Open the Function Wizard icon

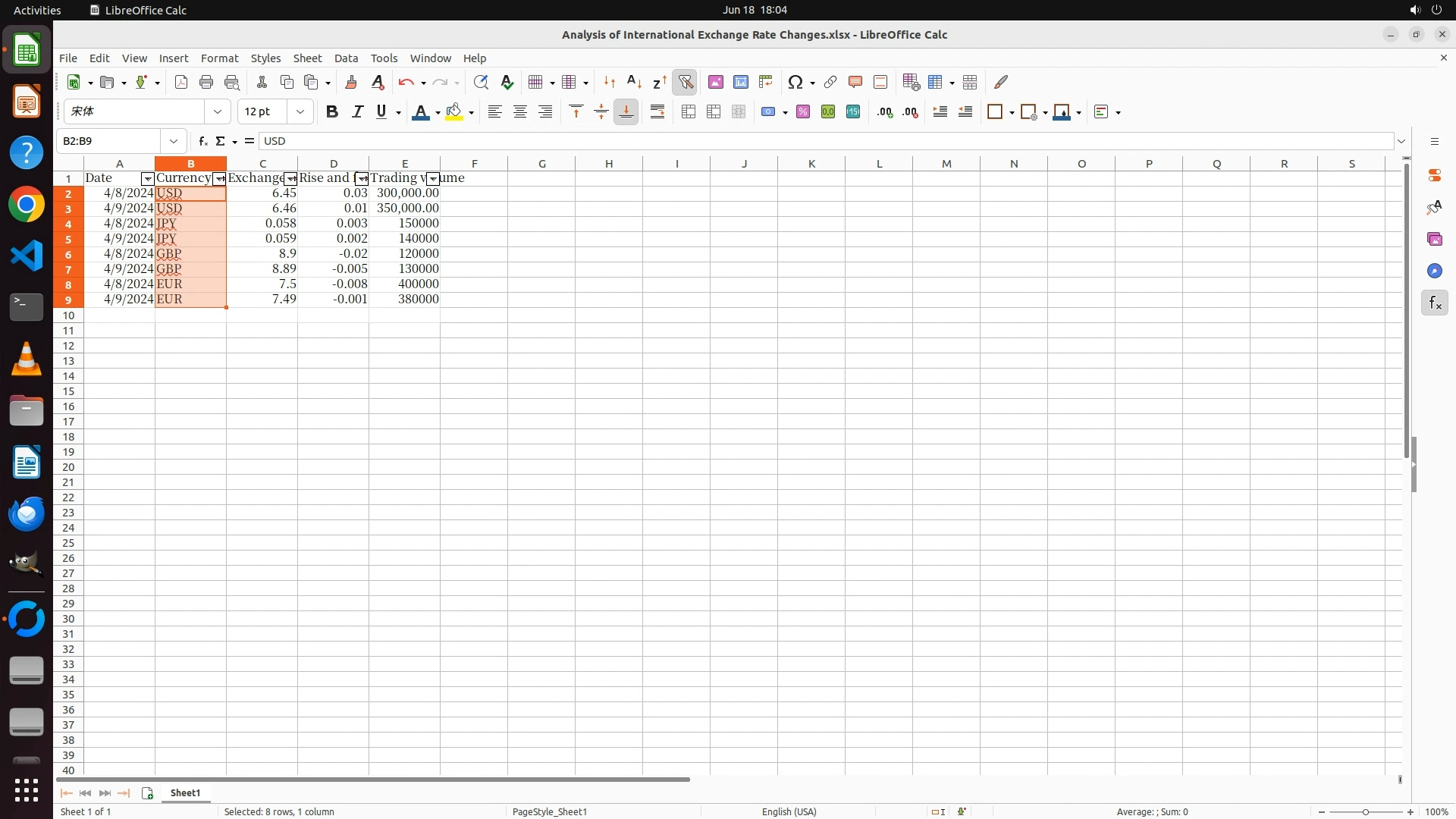pyautogui.click(x=202, y=141)
